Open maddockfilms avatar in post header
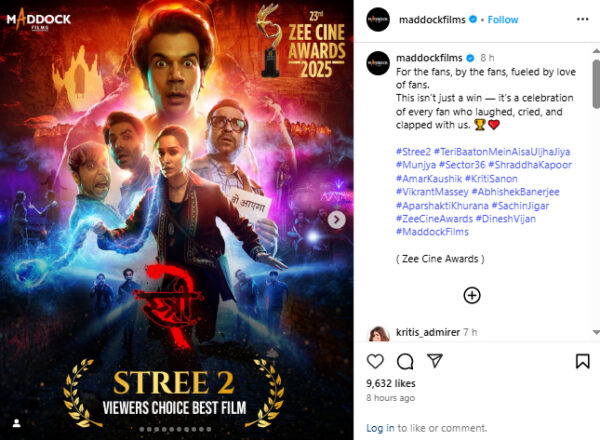This screenshot has width=600, height=440. point(378,19)
